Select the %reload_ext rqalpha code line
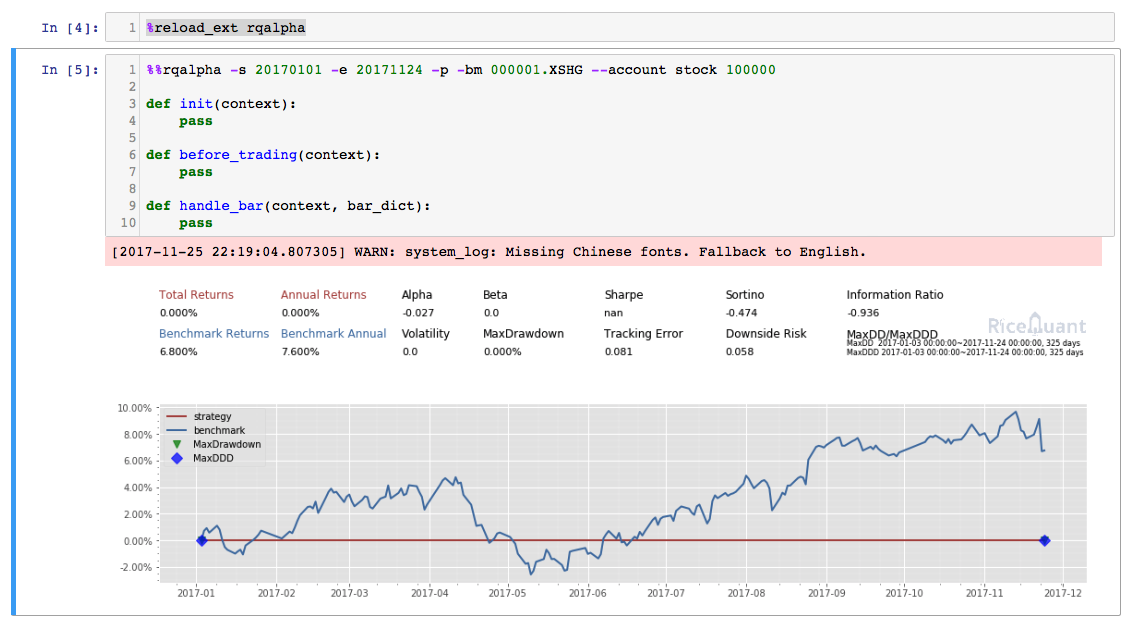This screenshot has width=1136, height=627. pos(225,28)
